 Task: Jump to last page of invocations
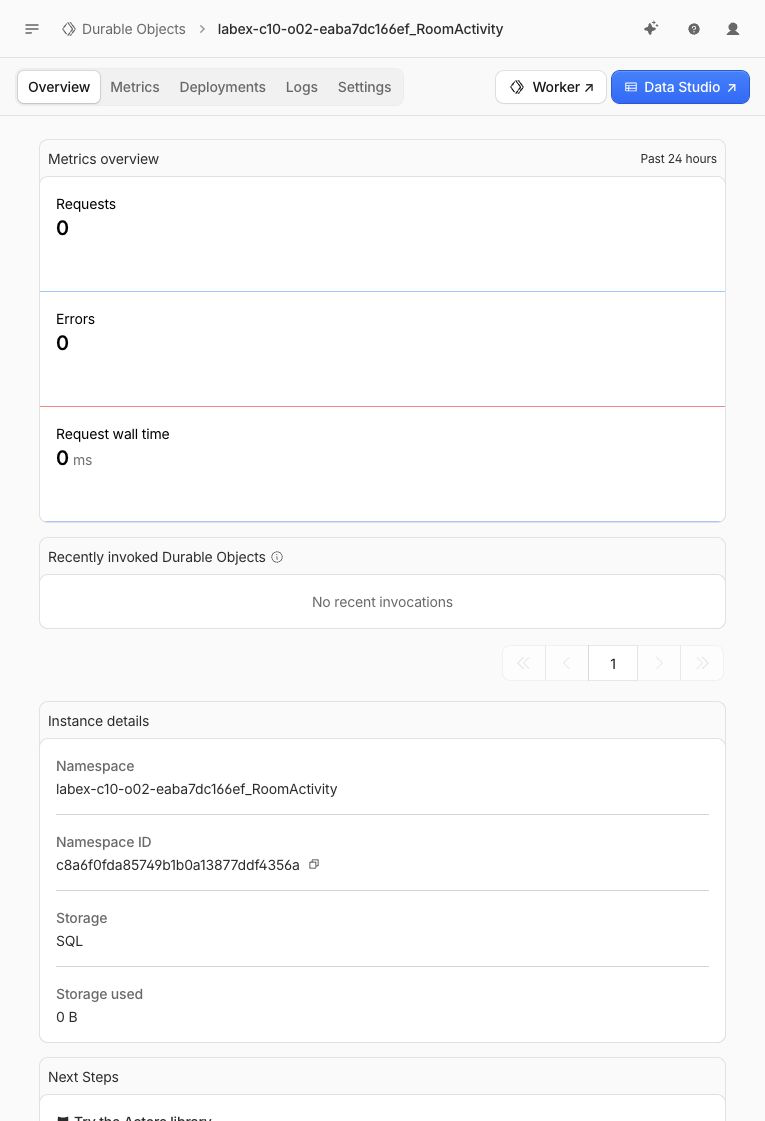(x=701, y=663)
